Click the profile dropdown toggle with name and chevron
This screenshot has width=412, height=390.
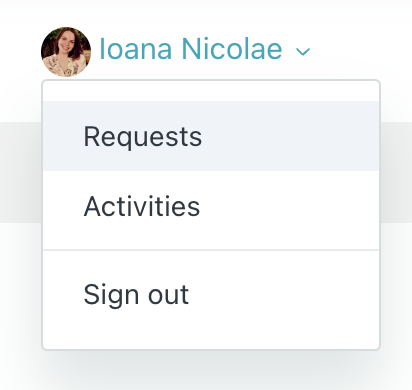point(176,52)
